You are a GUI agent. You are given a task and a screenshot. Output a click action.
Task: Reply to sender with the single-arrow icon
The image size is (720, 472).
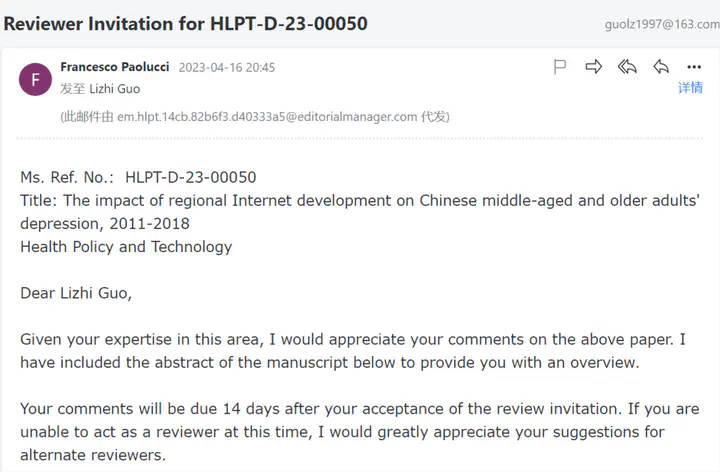(x=660, y=67)
